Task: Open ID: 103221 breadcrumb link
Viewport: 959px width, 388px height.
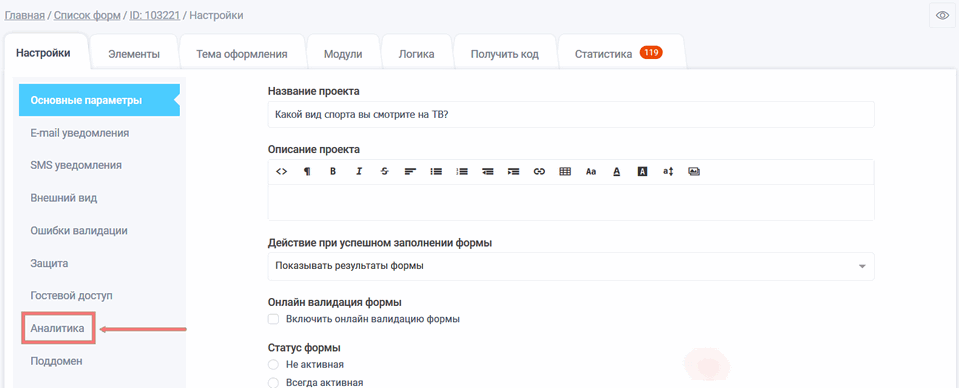Action: pyautogui.click(x=155, y=15)
